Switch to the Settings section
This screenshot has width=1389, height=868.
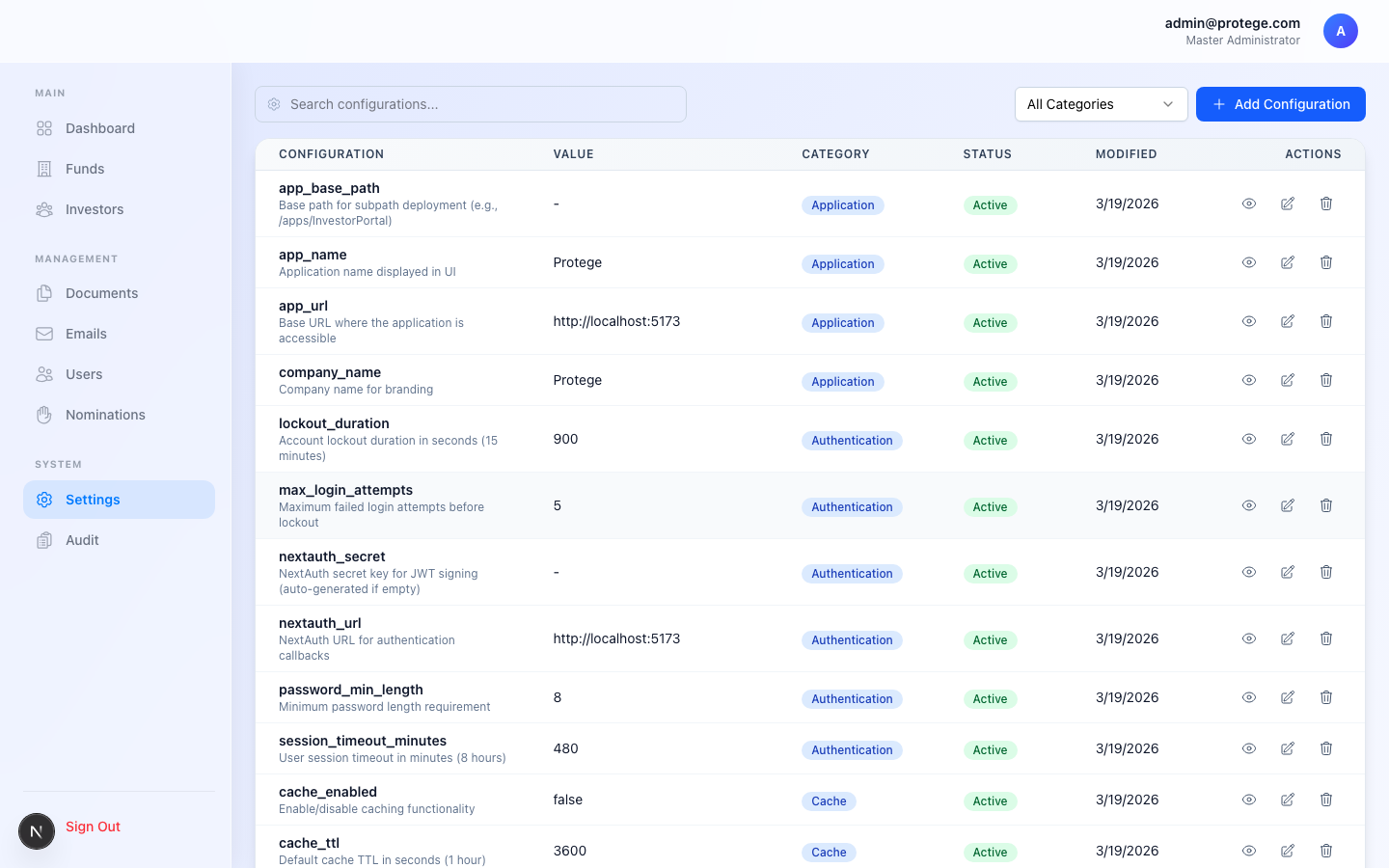click(93, 500)
